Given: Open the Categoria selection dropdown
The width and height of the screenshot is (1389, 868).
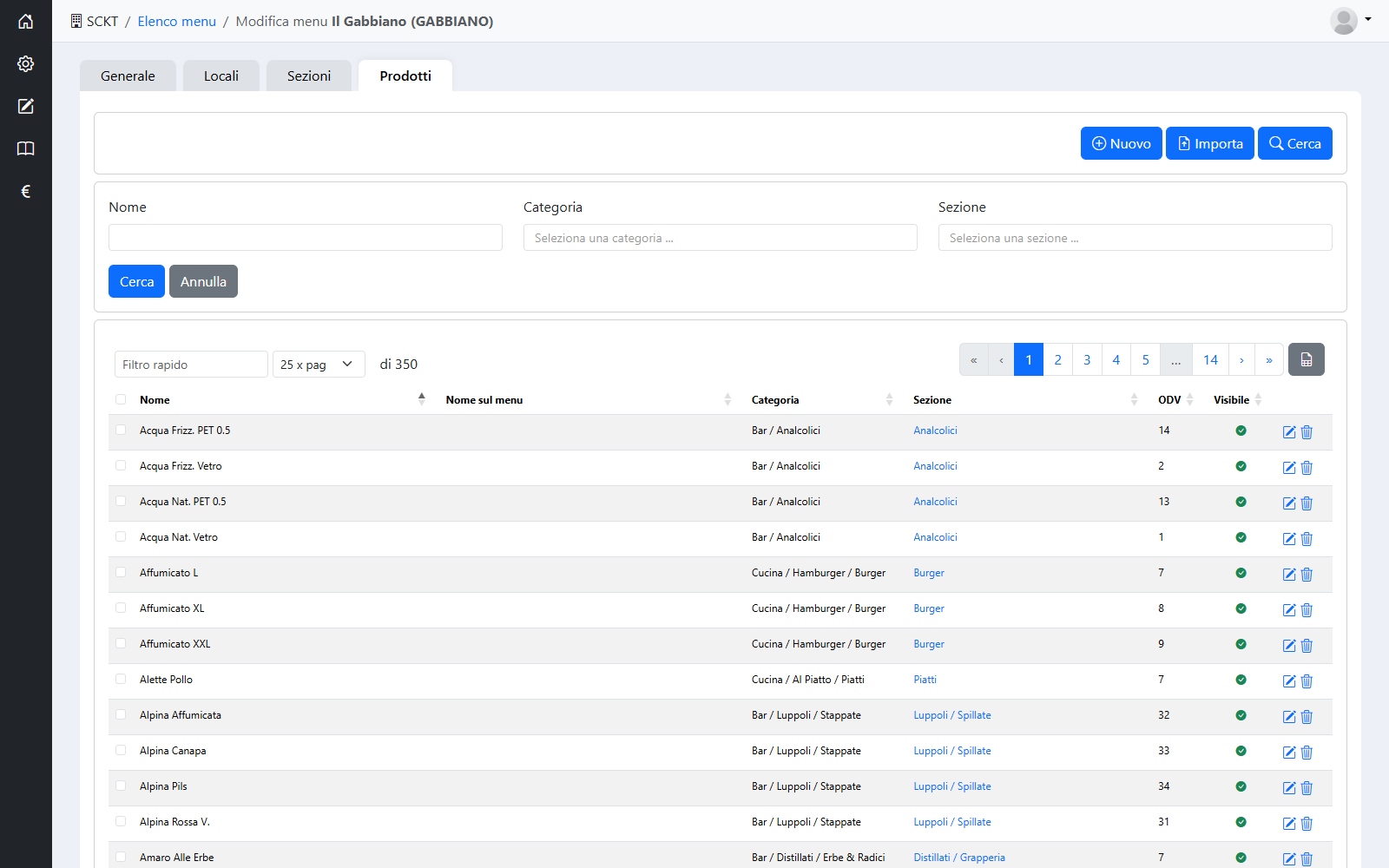Looking at the screenshot, I should click(x=721, y=238).
